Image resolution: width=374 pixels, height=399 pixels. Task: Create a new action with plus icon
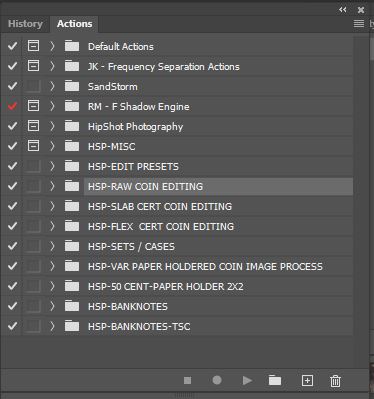pyautogui.click(x=307, y=380)
